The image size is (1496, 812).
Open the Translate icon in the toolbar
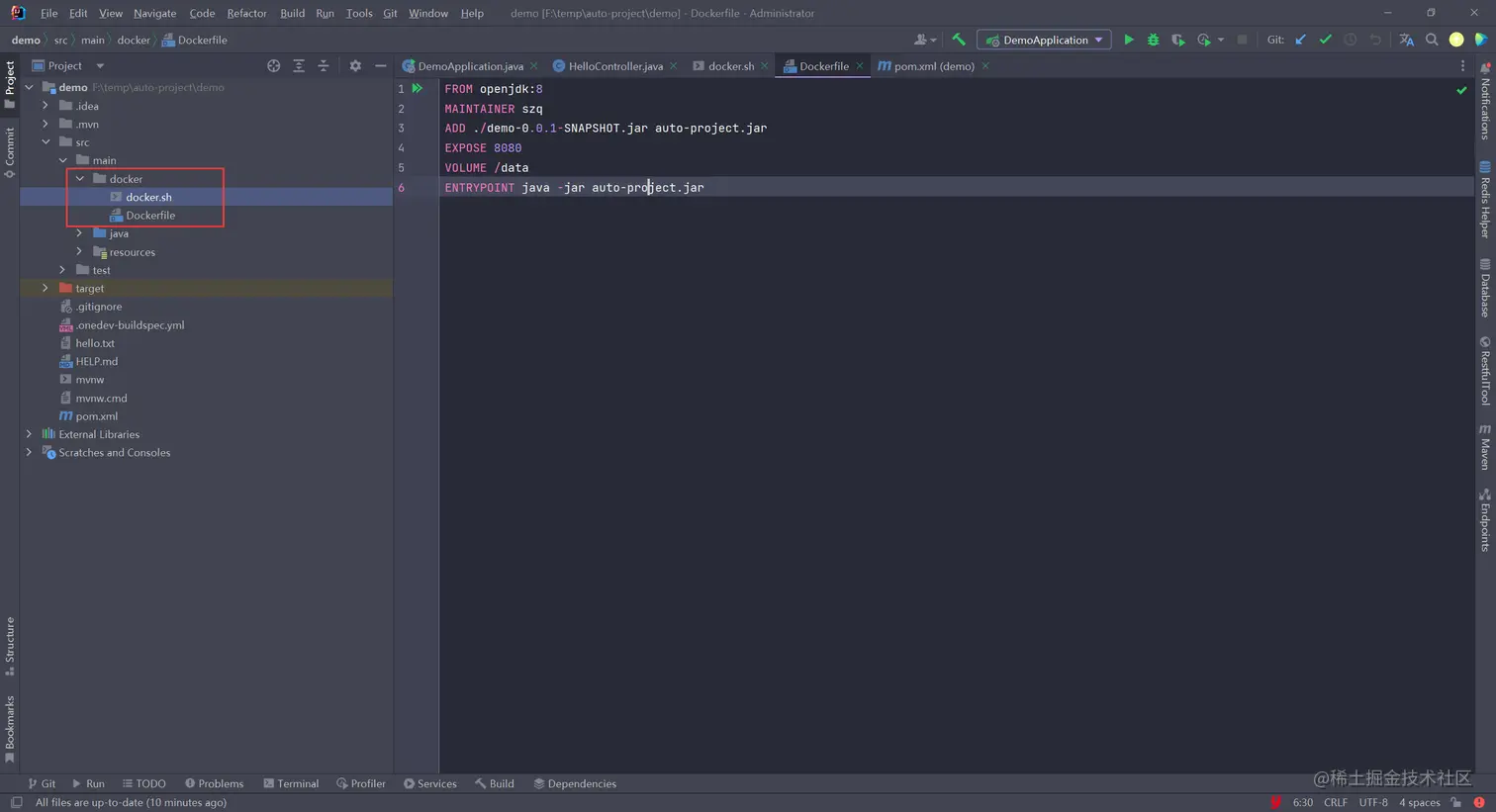pos(1406,40)
